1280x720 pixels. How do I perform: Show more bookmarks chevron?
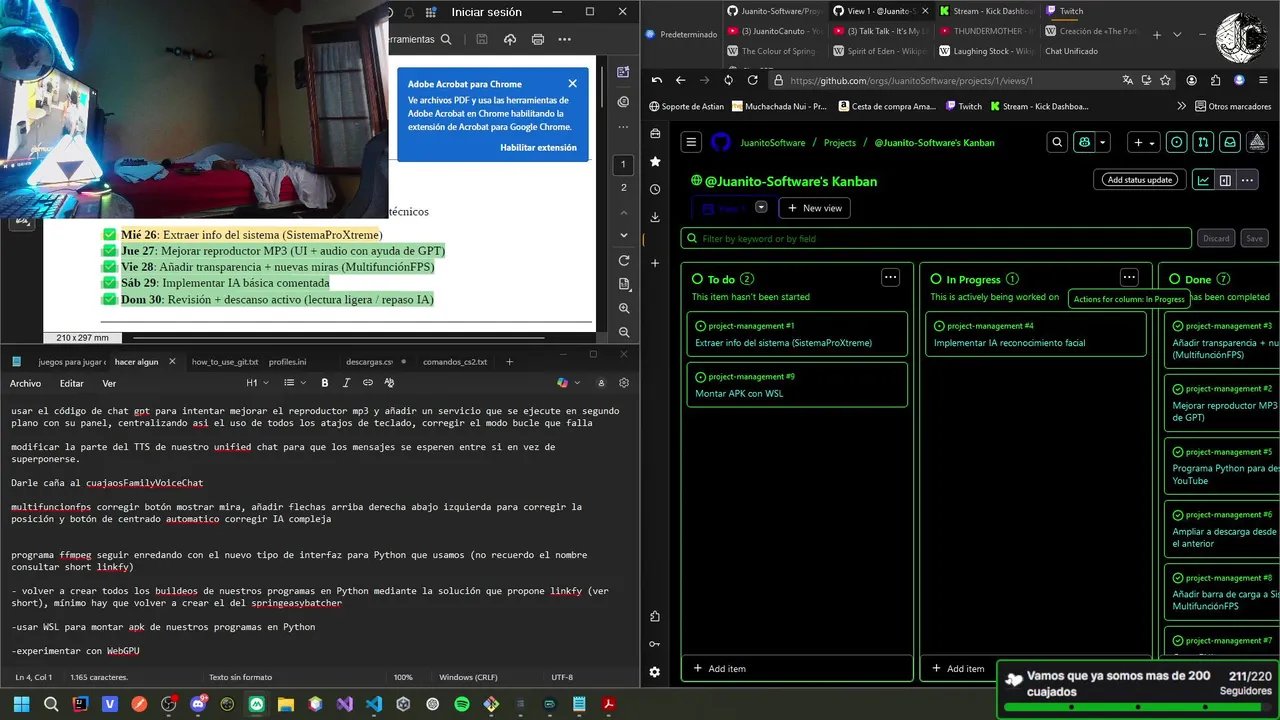(1181, 106)
